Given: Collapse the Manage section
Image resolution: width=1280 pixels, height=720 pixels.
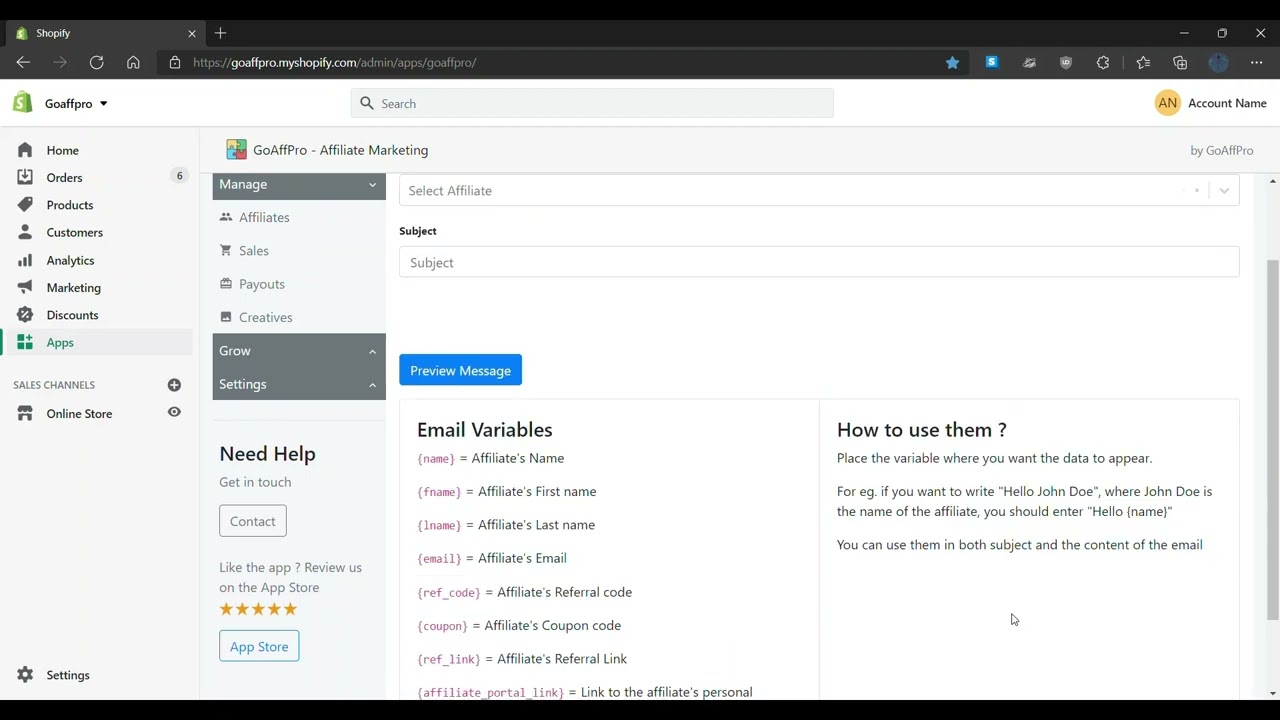Looking at the screenshot, I should (299, 184).
